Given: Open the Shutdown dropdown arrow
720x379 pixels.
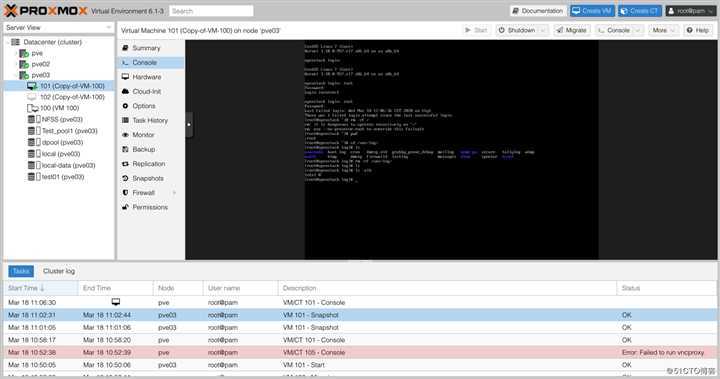Looking at the screenshot, I should point(543,30).
